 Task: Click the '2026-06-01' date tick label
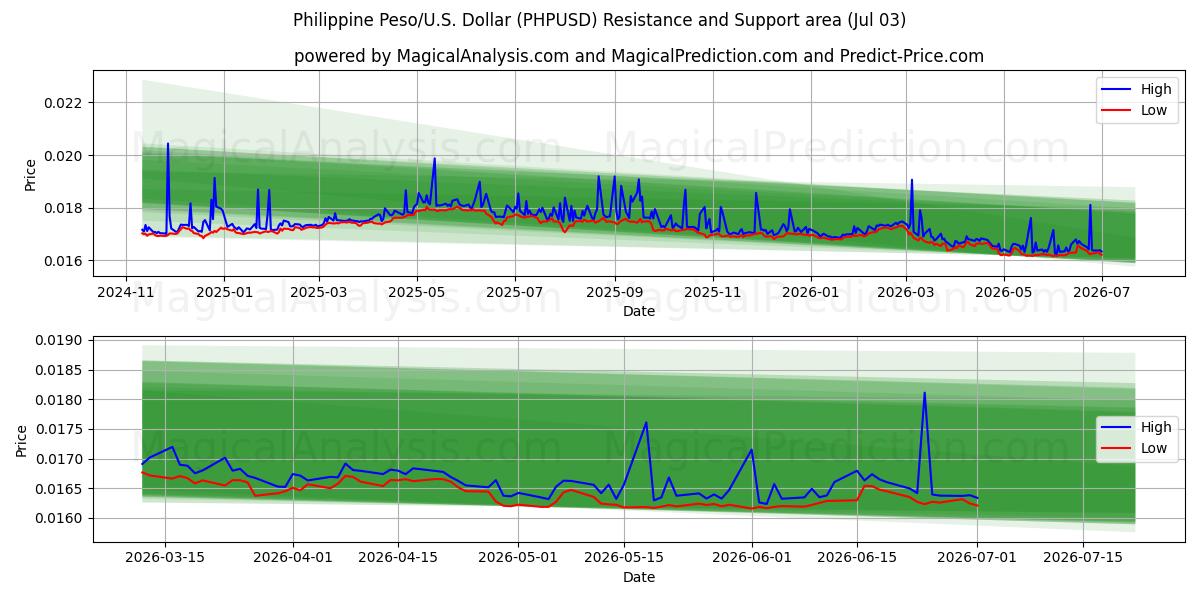pyautogui.click(x=751, y=557)
